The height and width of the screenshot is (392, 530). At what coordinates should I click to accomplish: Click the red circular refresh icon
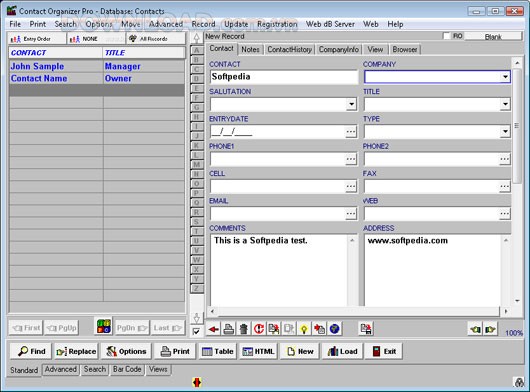pos(259,328)
